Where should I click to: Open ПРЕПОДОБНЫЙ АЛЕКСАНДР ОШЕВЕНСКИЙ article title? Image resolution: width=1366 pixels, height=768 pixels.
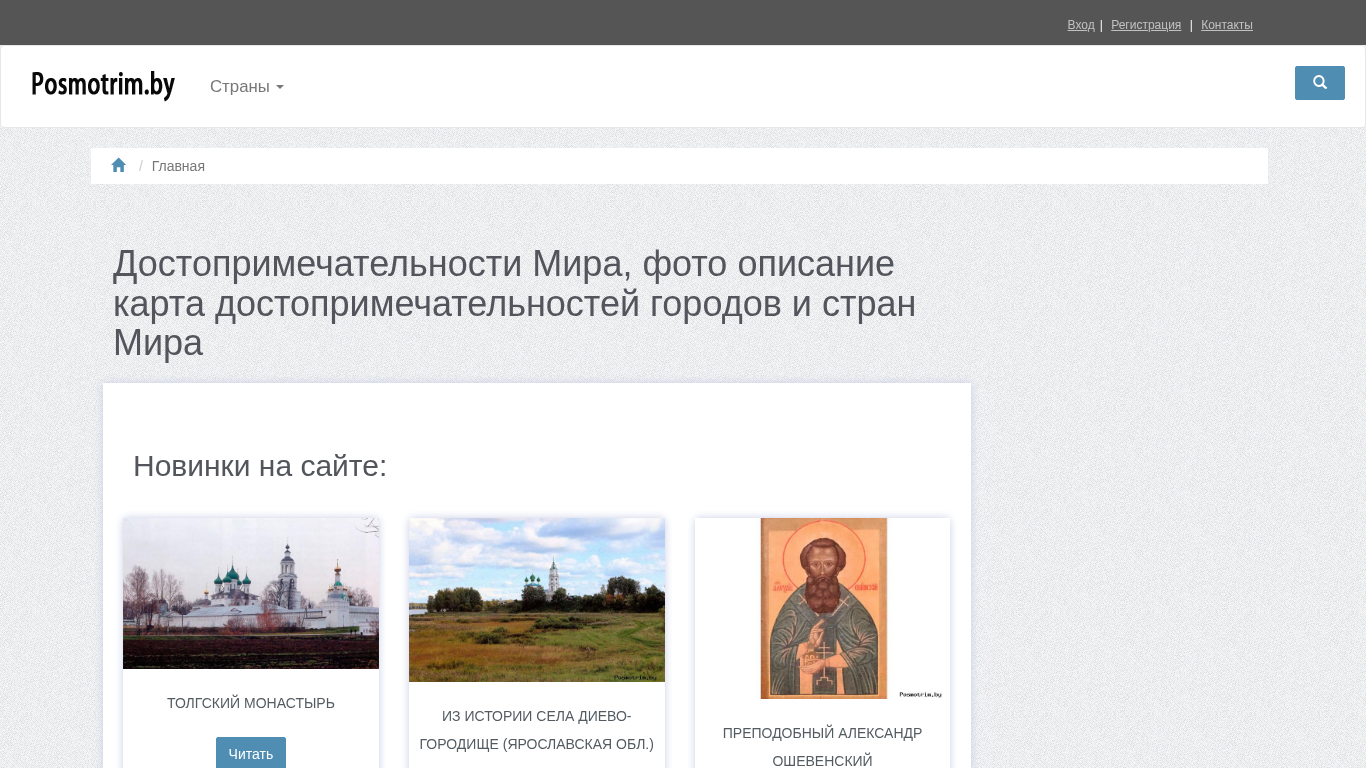point(823,747)
